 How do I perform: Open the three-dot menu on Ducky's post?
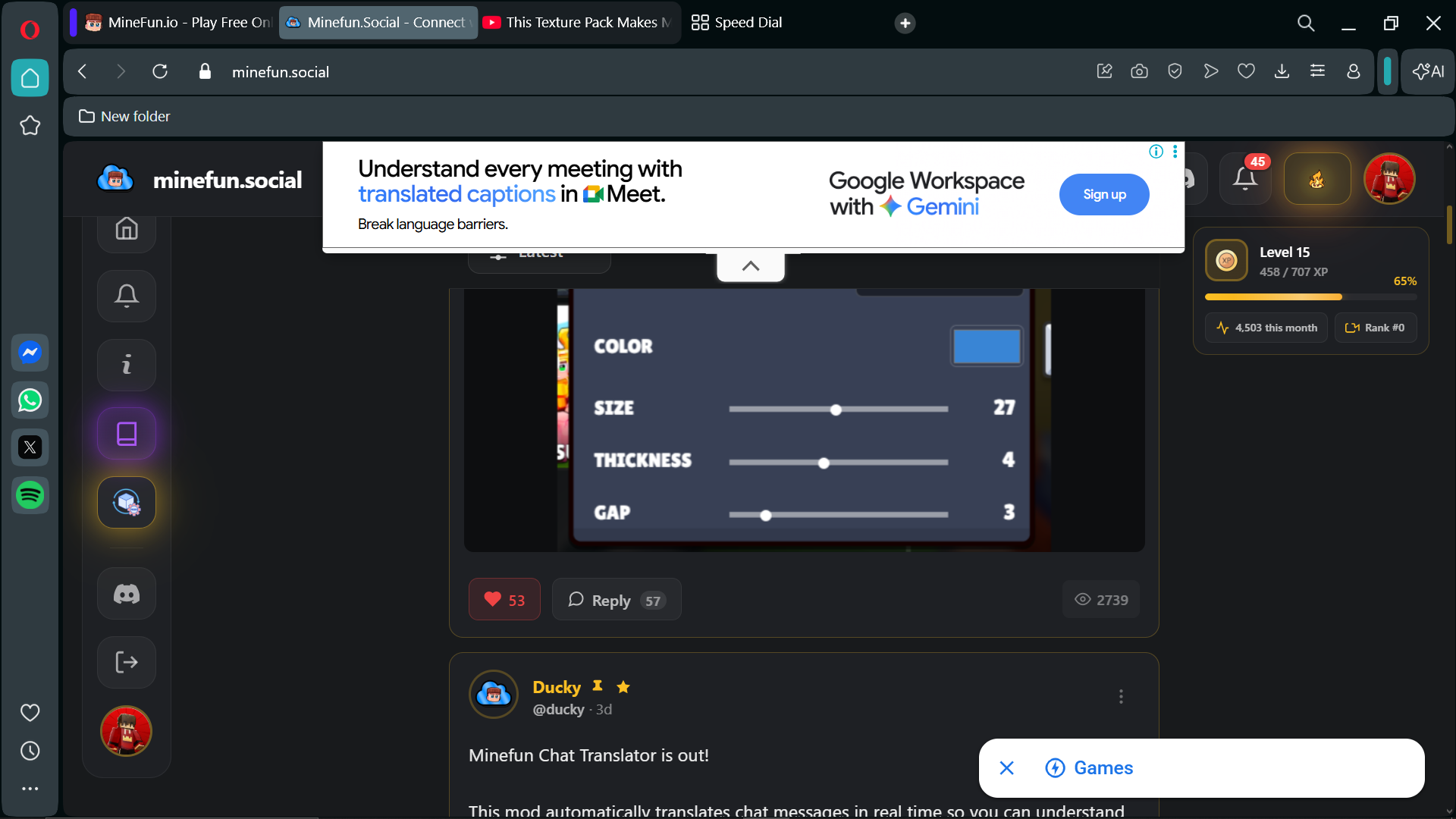1121,696
